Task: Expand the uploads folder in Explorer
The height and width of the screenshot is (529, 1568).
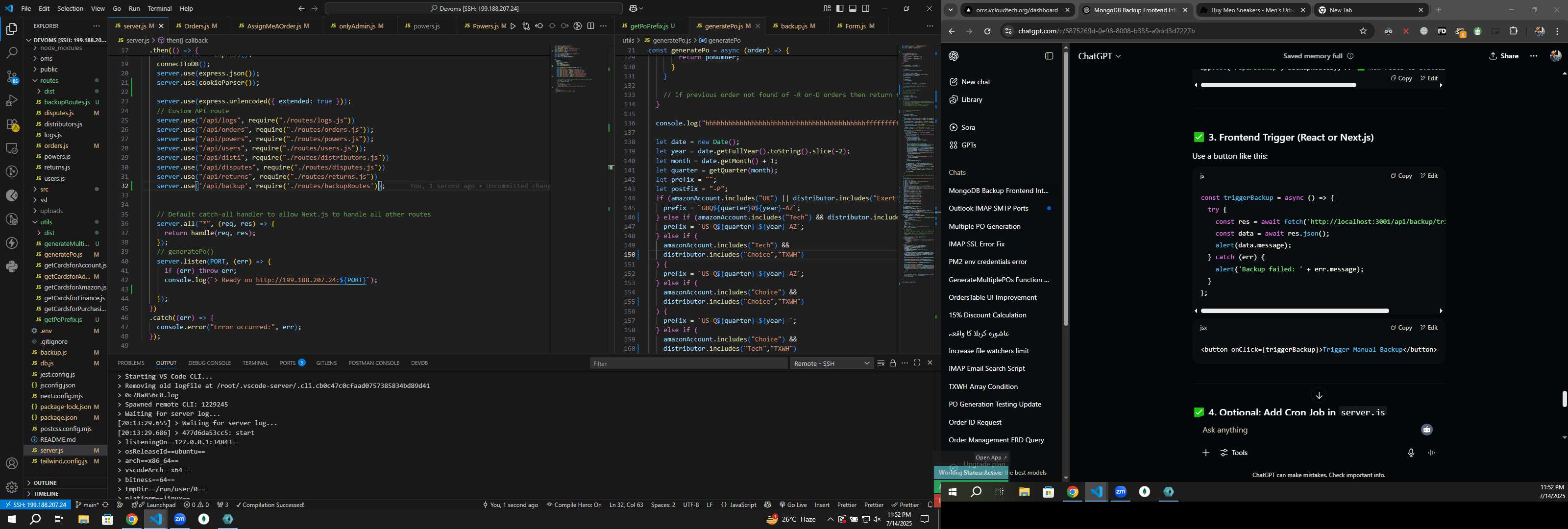Action: [66, 211]
